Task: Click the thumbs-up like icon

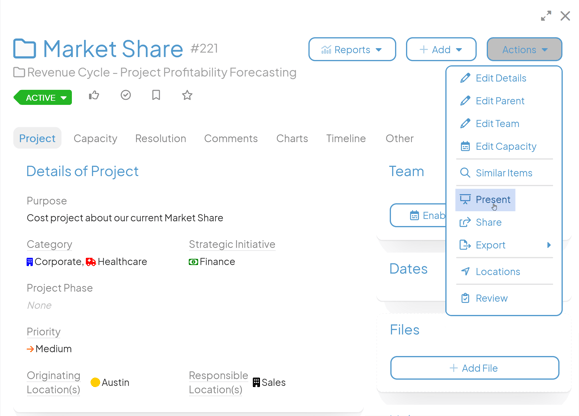Action: (x=94, y=95)
